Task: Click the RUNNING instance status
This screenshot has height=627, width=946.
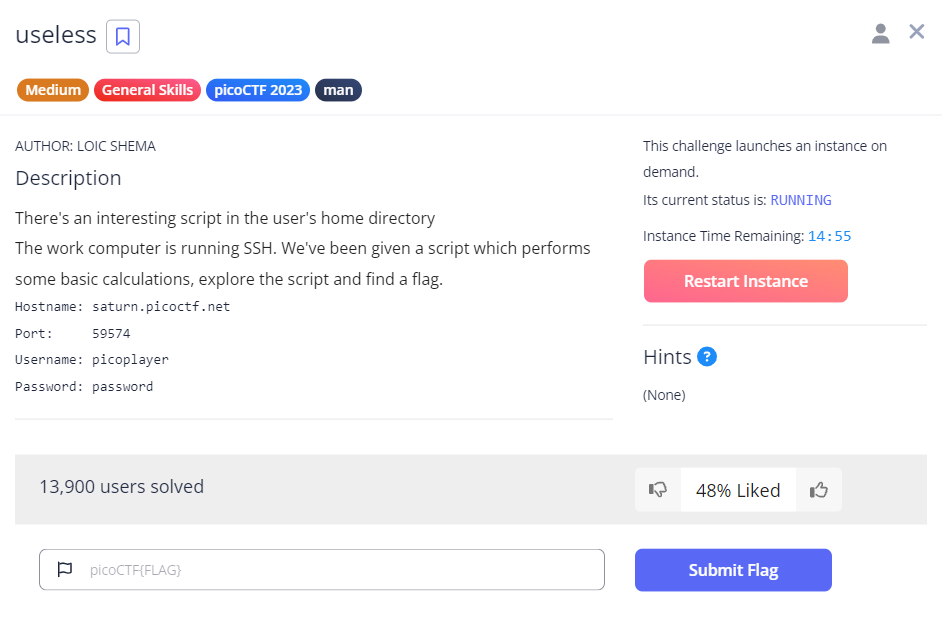Action: [800, 200]
